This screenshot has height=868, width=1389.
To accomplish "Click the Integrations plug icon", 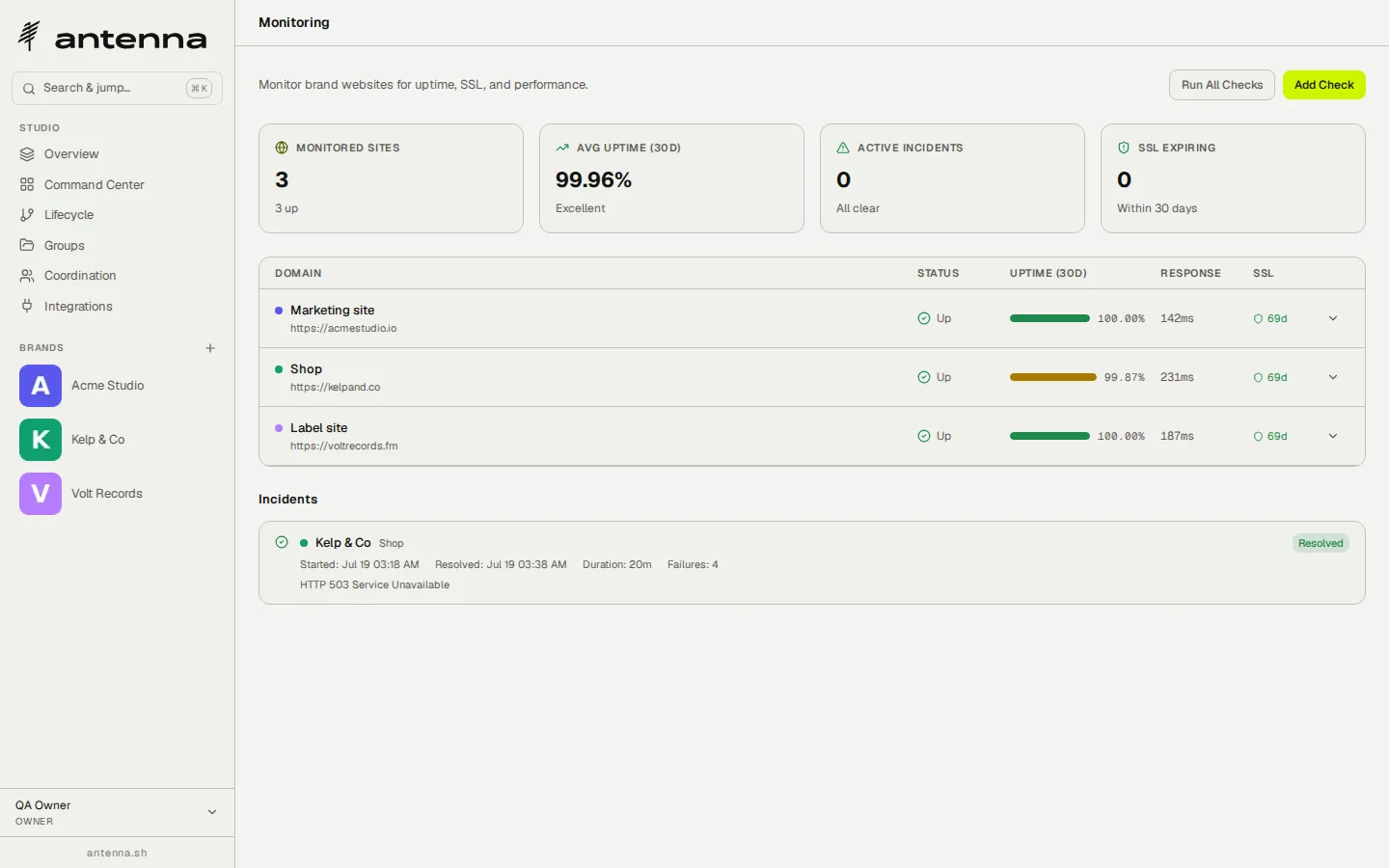I will click(x=27, y=306).
